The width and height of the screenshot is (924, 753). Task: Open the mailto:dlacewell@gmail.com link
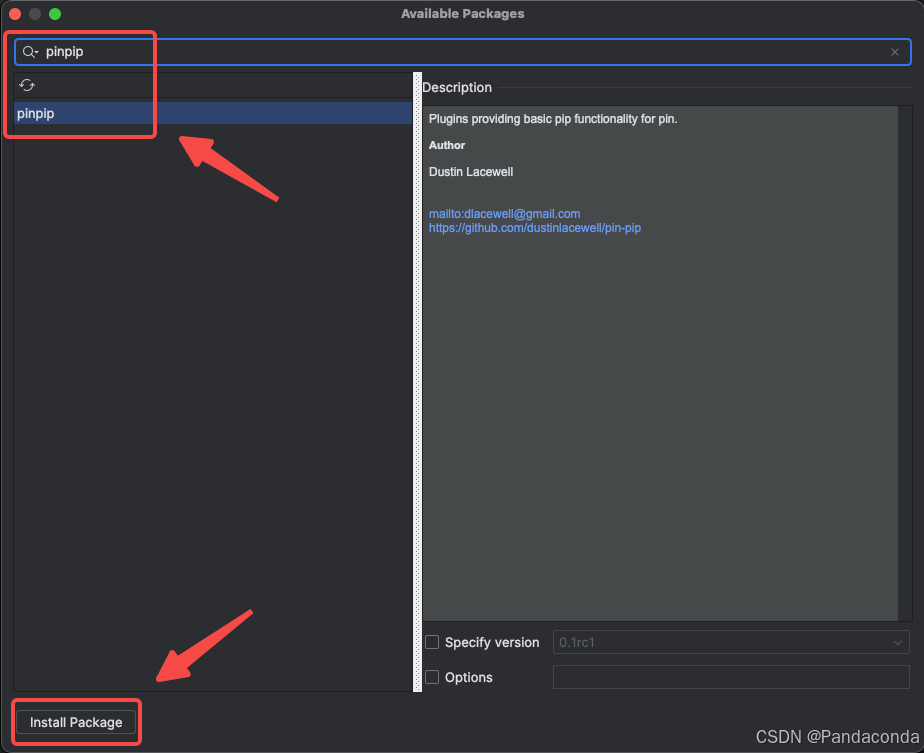pos(504,214)
